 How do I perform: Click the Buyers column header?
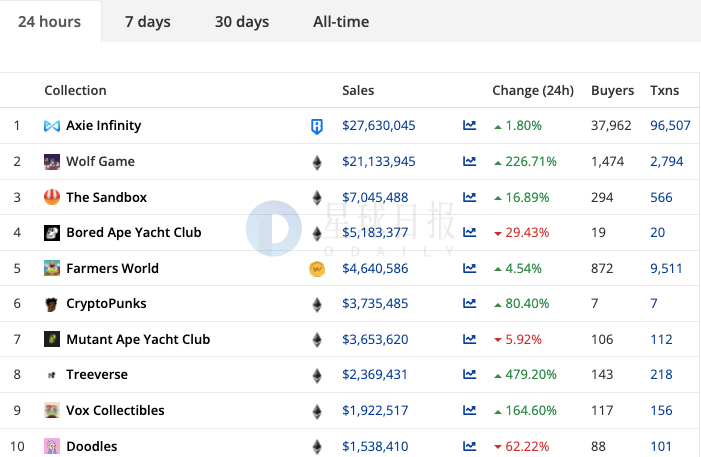(x=612, y=90)
